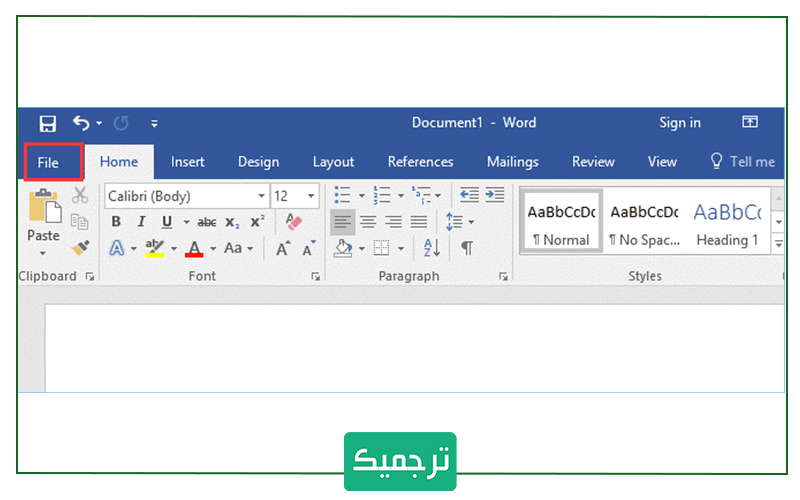Image resolution: width=800 pixels, height=500 pixels.
Task: Toggle Center alignment button
Action: point(368,222)
